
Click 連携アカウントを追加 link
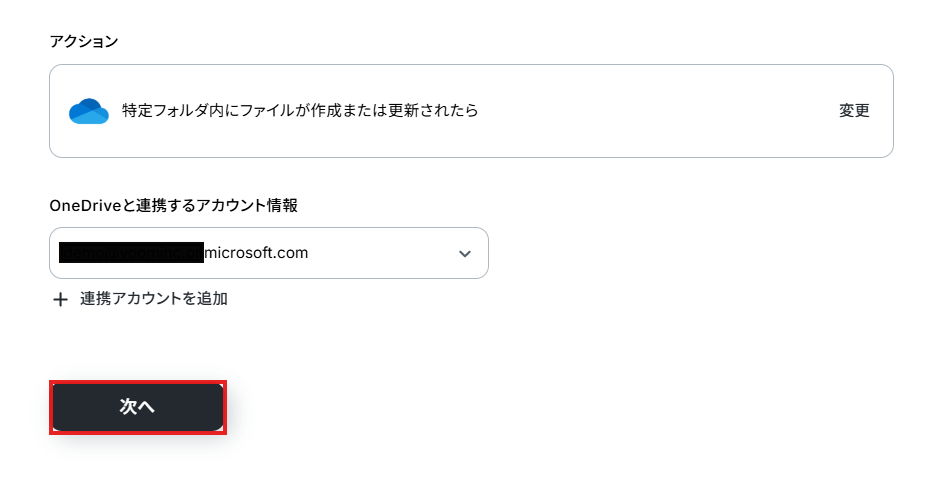tap(154, 299)
